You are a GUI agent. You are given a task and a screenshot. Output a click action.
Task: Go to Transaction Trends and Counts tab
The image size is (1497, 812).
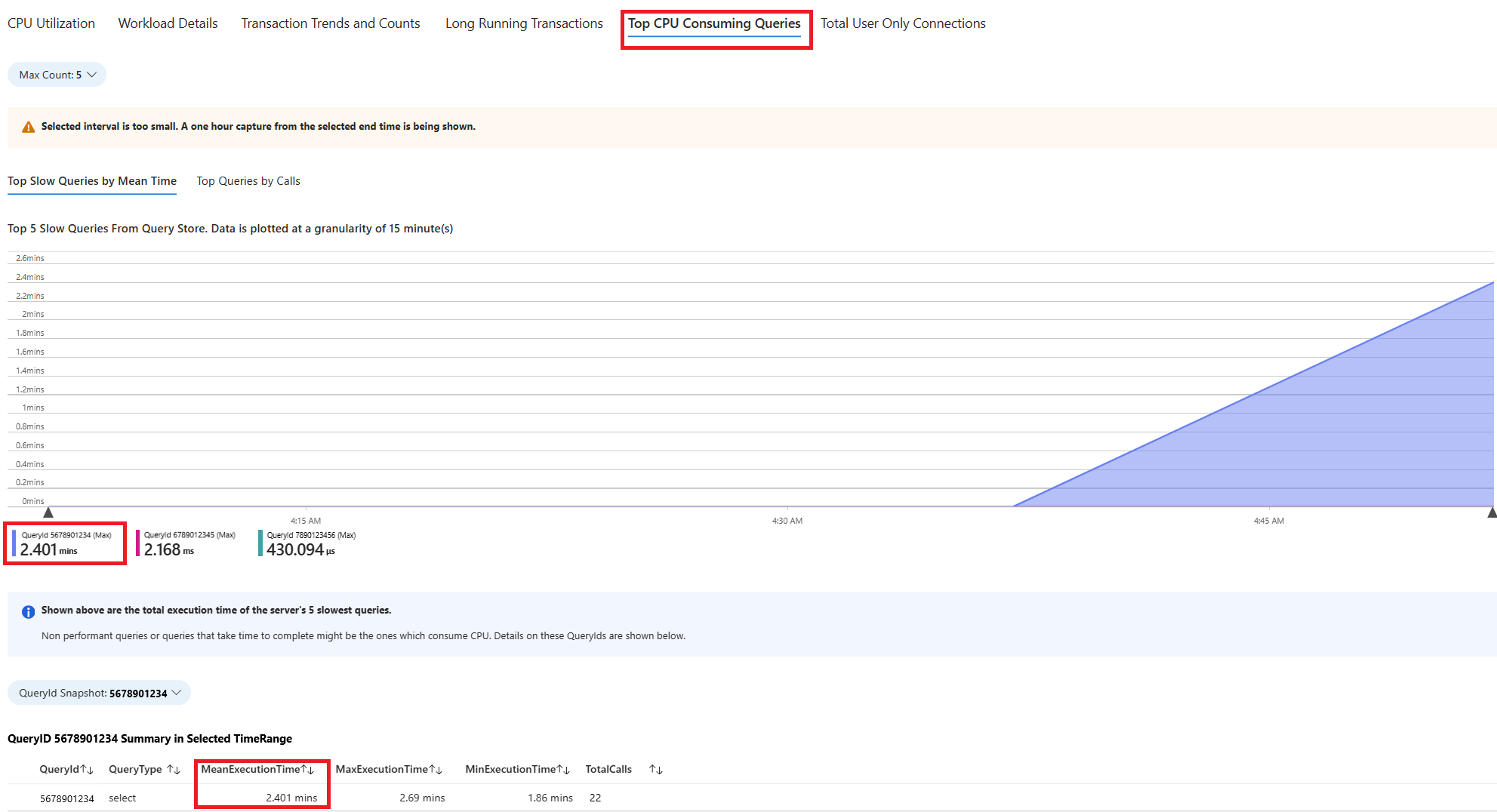(331, 23)
